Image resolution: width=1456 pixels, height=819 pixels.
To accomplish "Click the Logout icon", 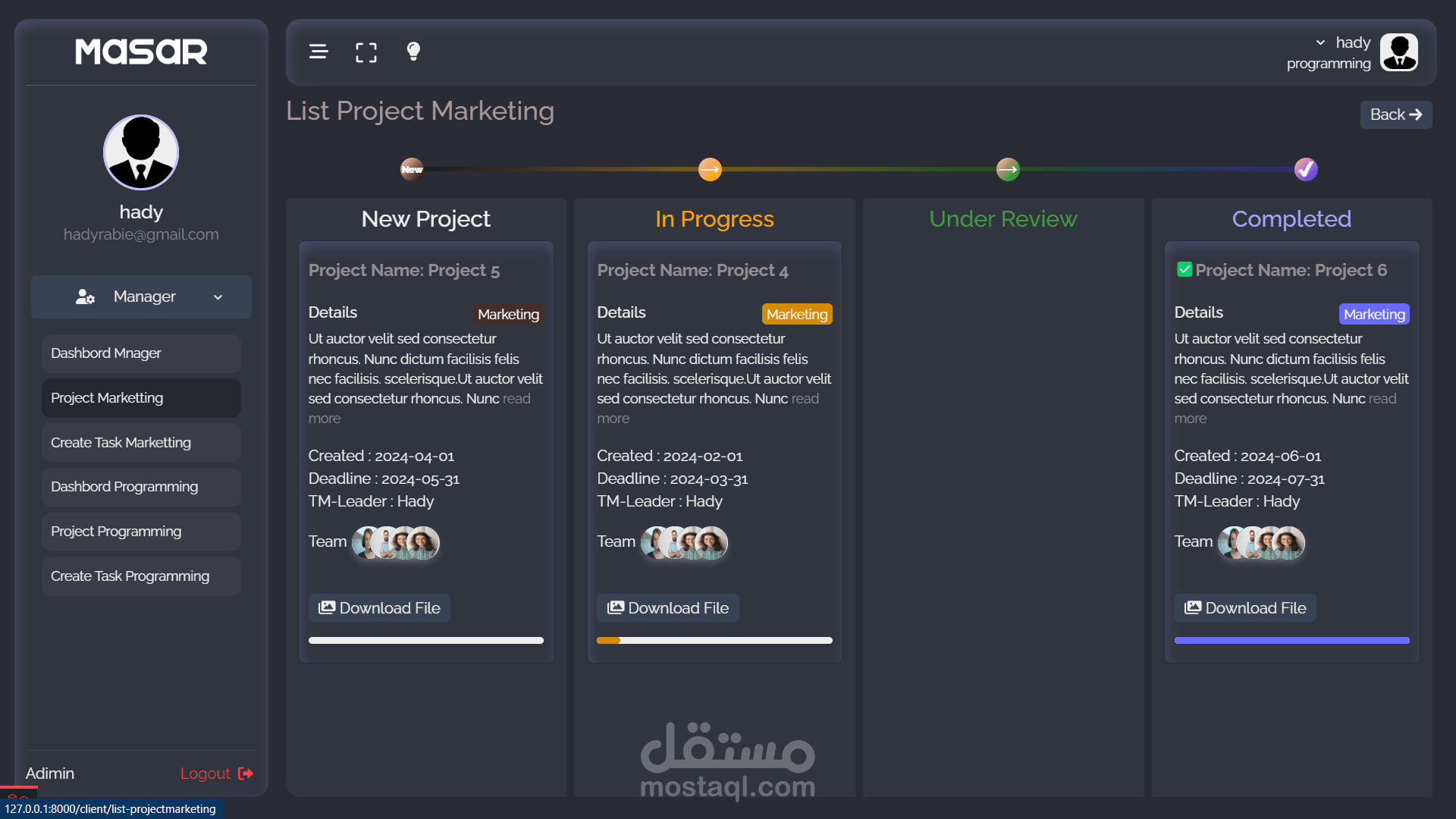I will point(246,773).
